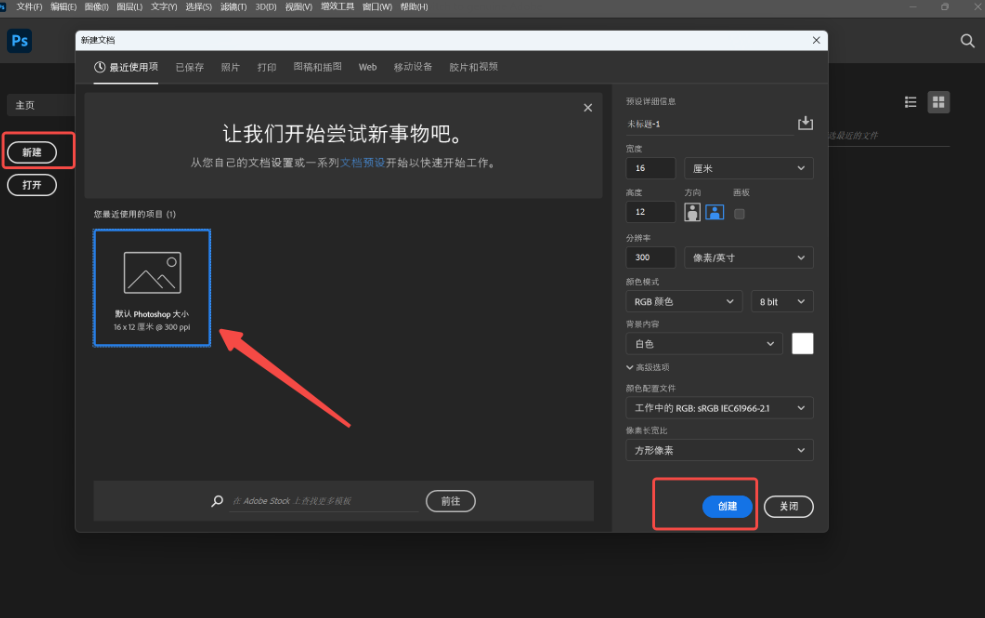Open the 文字(Y) menu
The width and height of the screenshot is (985, 618).
pyautogui.click(x=164, y=7)
